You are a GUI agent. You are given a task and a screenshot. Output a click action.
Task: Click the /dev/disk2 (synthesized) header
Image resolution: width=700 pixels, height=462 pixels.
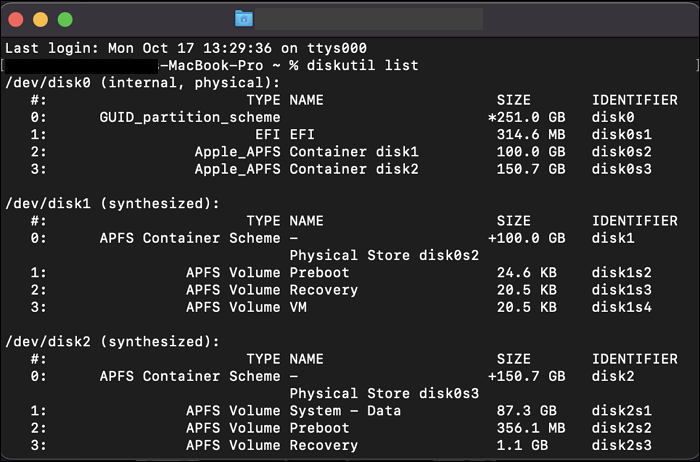click(112, 341)
